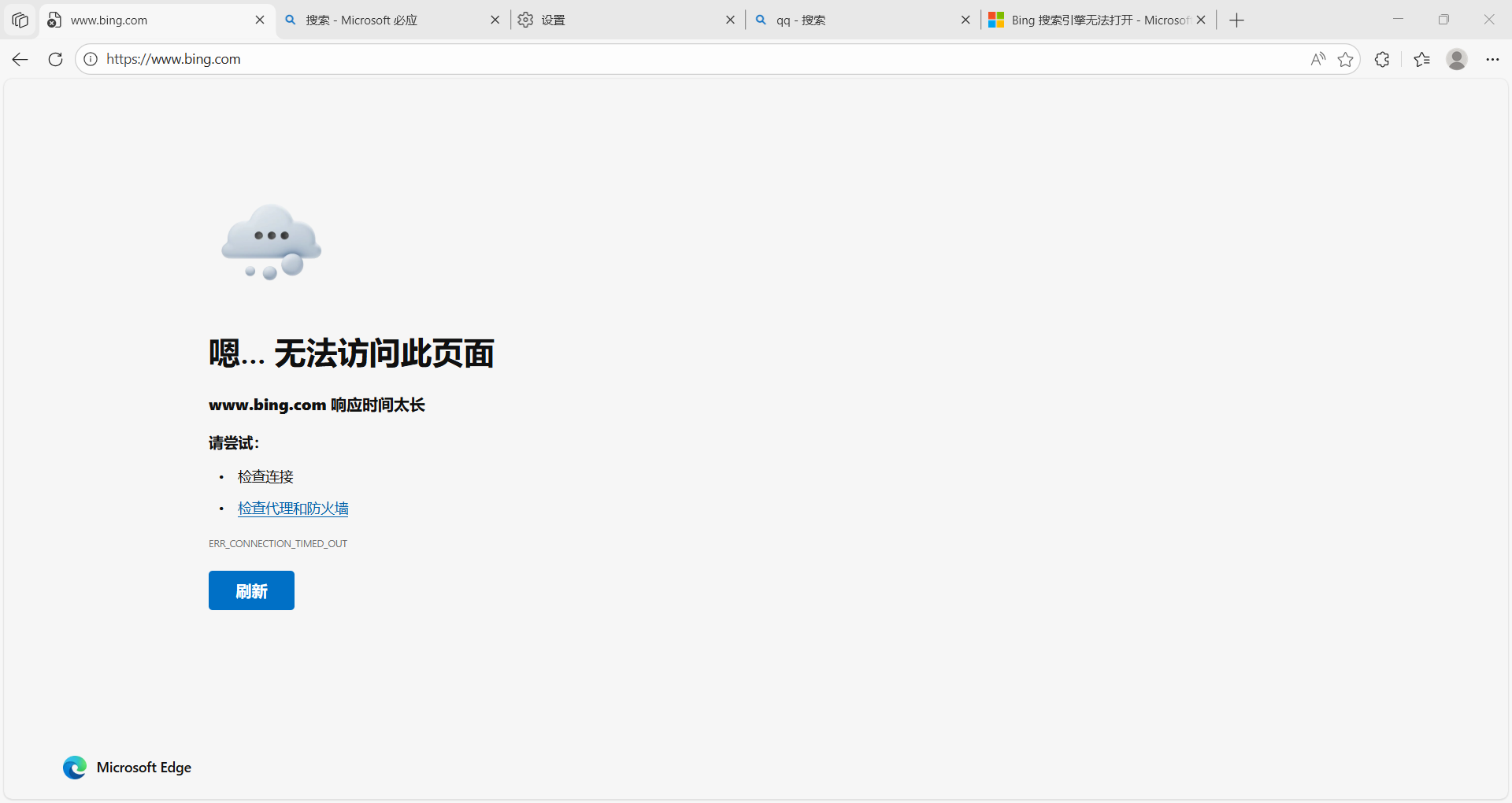Open the tab actions menu icon
Viewport: 1512px width, 803px height.
pos(20,20)
